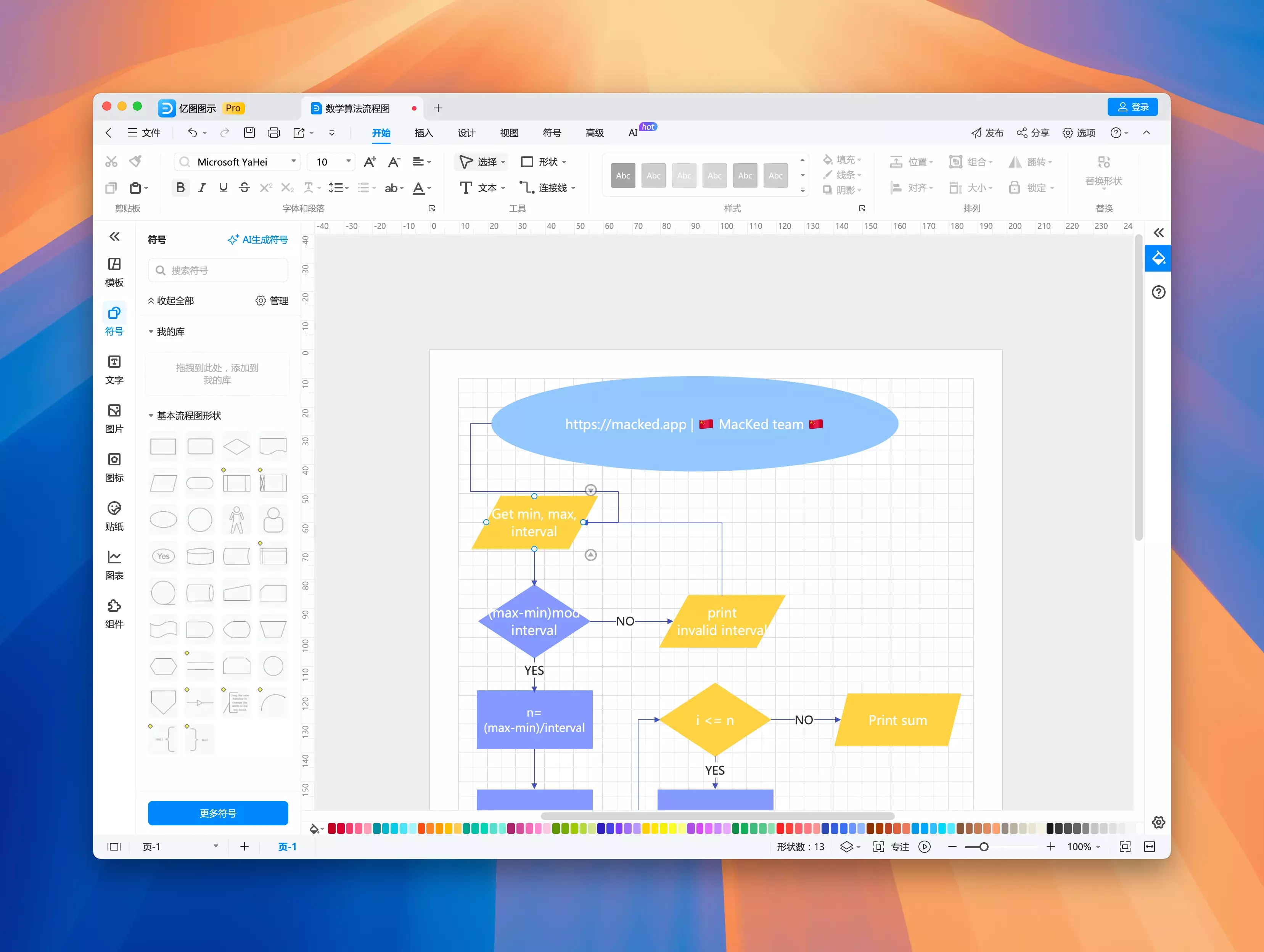Switch to the 插入 ribbon tab
This screenshot has height=952, width=1264.
[x=423, y=133]
